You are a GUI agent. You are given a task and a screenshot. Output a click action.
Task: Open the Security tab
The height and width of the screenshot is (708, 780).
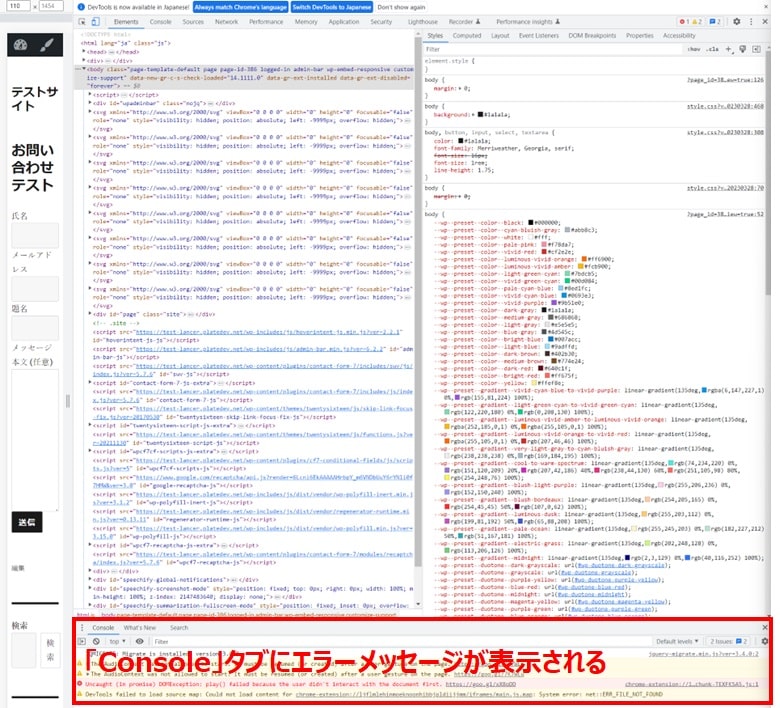[381, 22]
